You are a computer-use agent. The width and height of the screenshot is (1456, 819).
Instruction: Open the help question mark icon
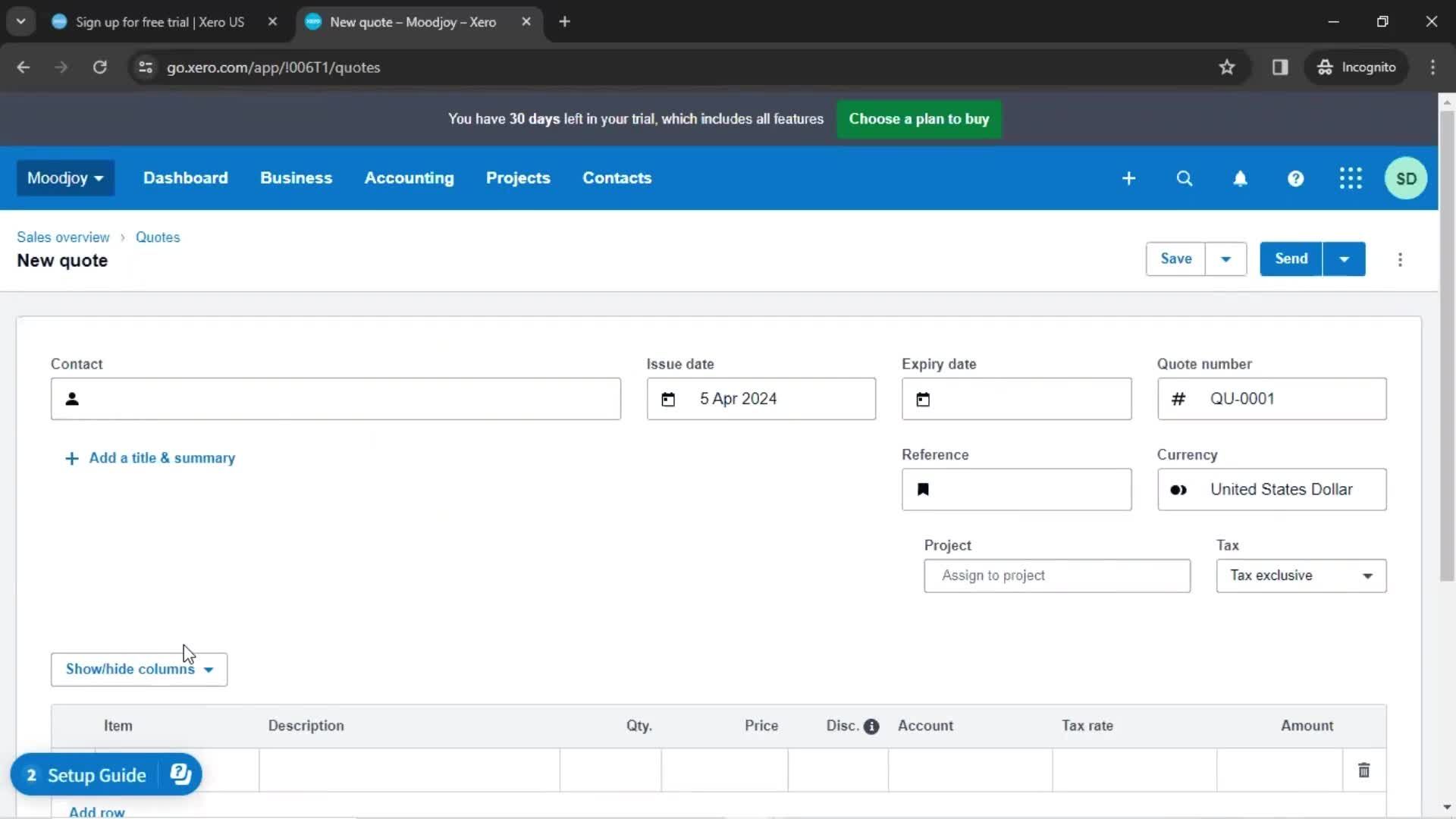click(1295, 178)
